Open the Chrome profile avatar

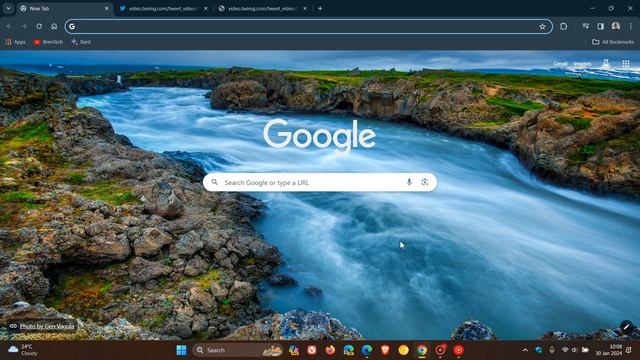pyautogui.click(x=616, y=27)
